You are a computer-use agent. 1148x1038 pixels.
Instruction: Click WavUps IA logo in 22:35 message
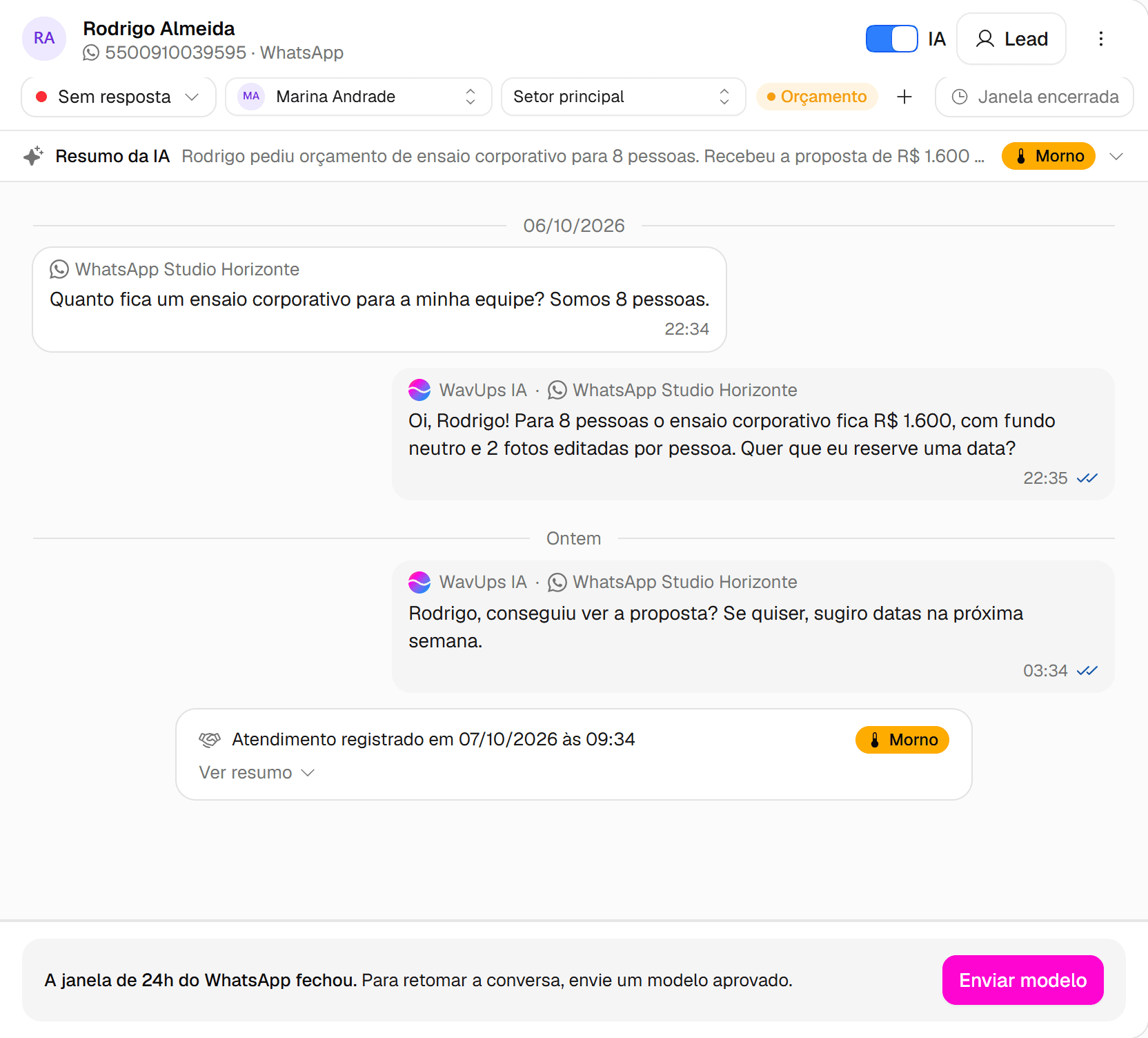pos(419,390)
